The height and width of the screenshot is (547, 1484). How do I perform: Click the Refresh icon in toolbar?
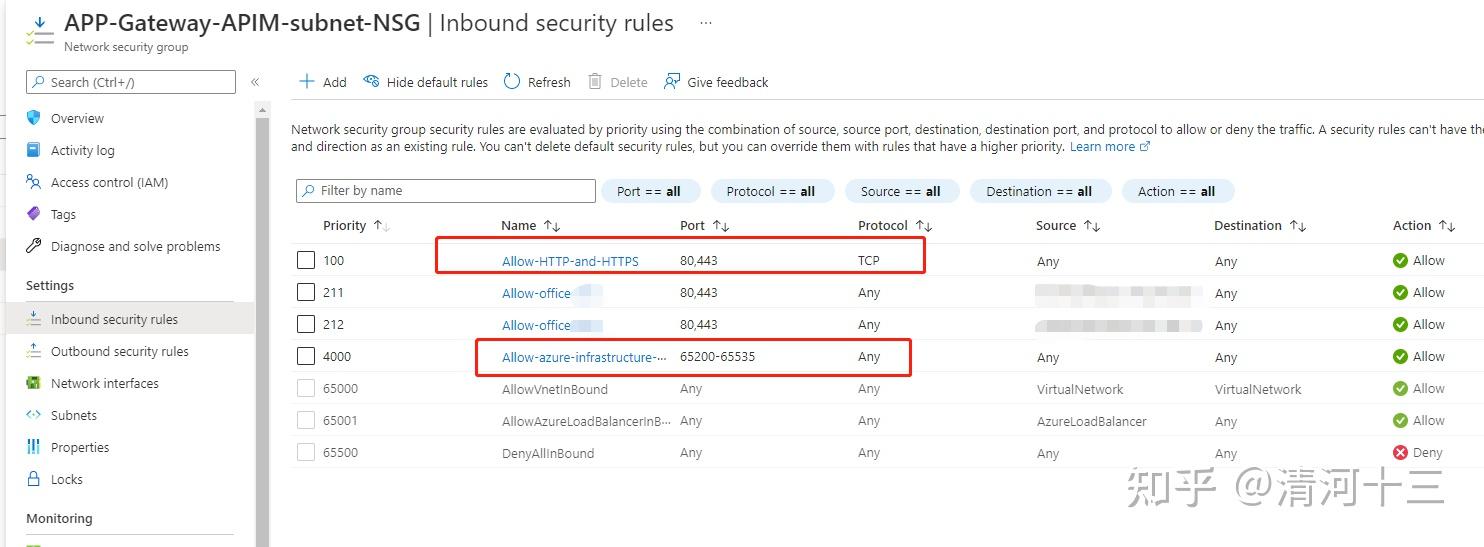[512, 82]
